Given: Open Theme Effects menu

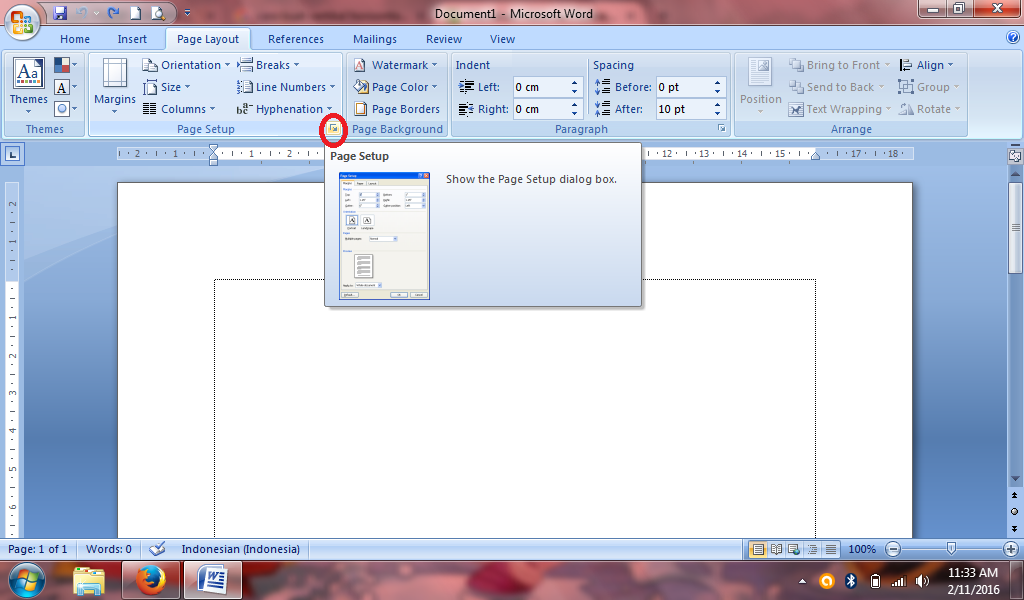Looking at the screenshot, I should click(x=65, y=108).
